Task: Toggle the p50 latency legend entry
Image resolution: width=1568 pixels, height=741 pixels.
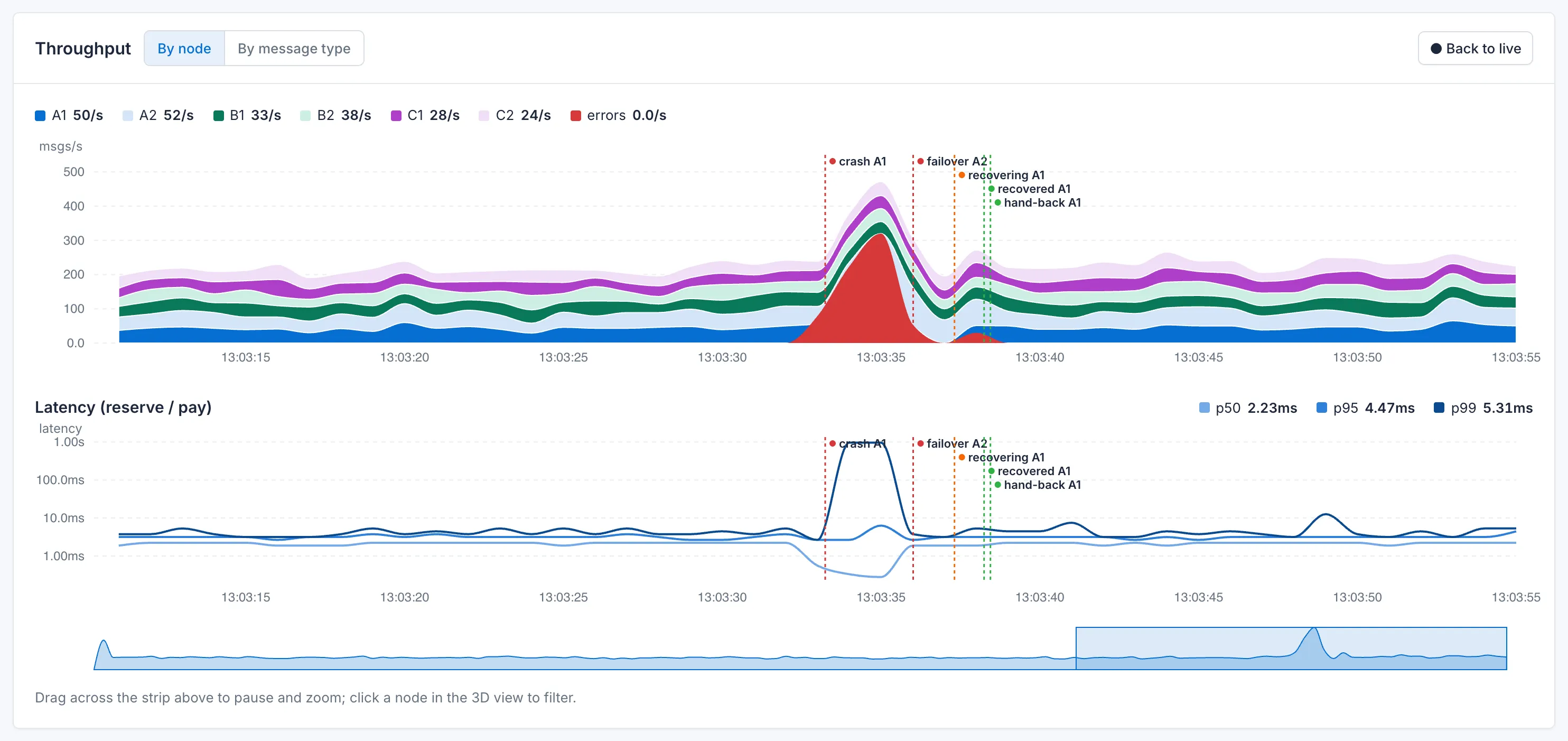Action: click(x=1247, y=408)
